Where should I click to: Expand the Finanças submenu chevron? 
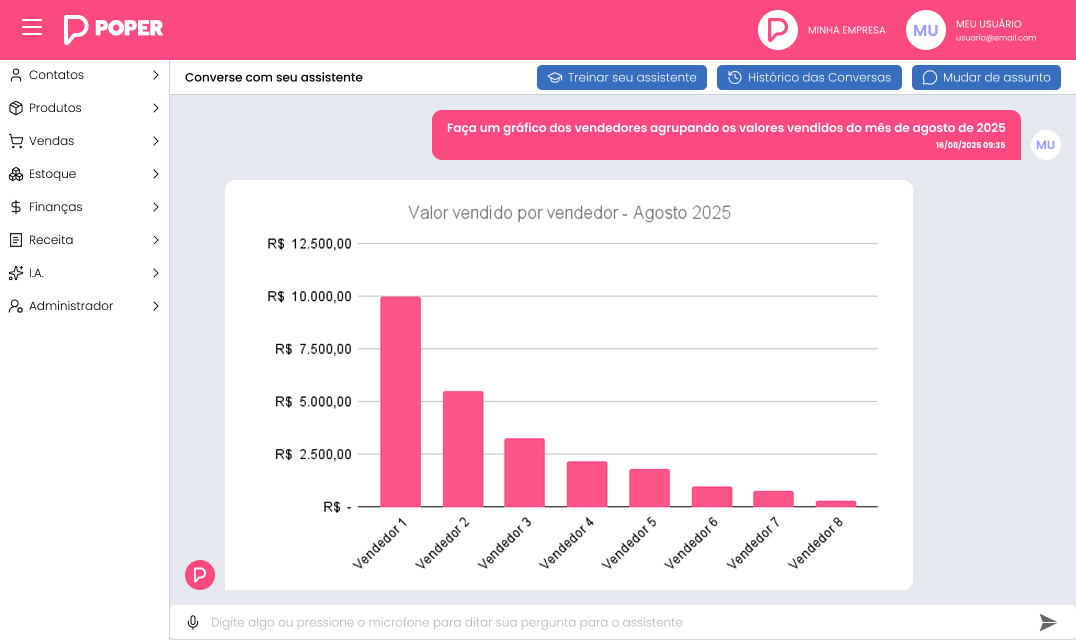(x=155, y=207)
